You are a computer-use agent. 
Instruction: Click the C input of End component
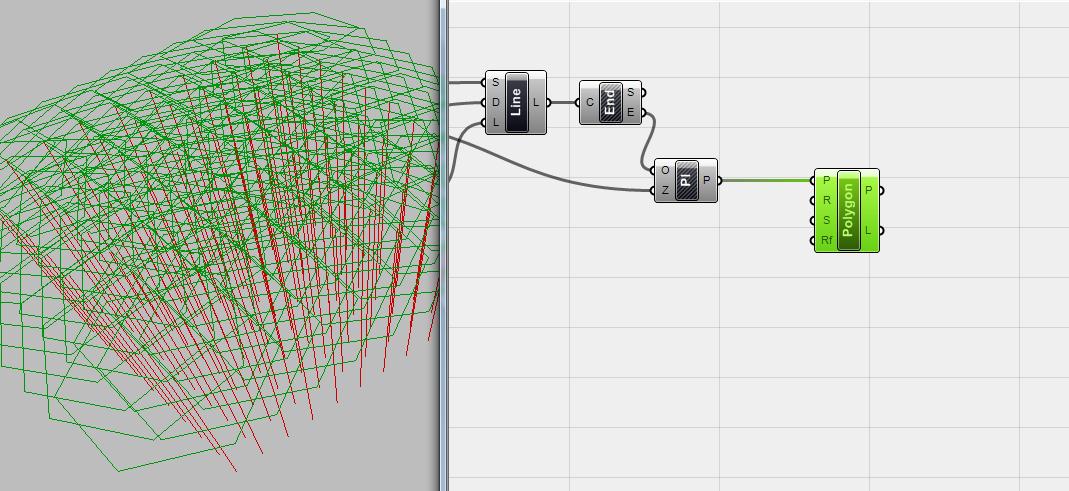pos(590,102)
